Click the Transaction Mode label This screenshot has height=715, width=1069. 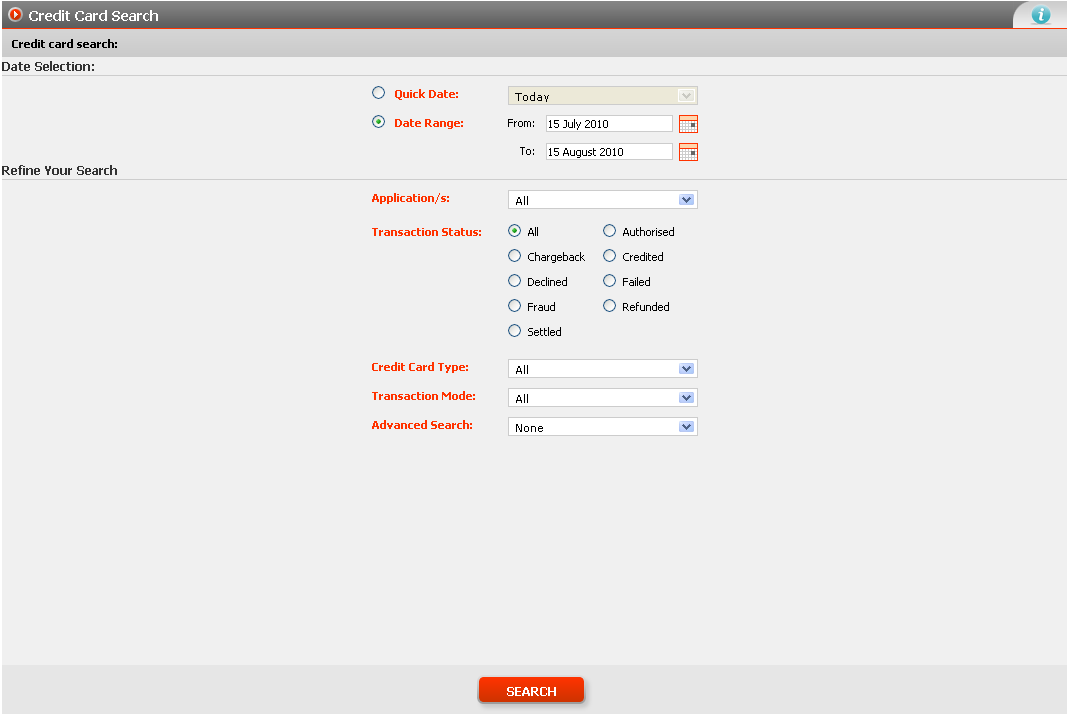pos(423,396)
